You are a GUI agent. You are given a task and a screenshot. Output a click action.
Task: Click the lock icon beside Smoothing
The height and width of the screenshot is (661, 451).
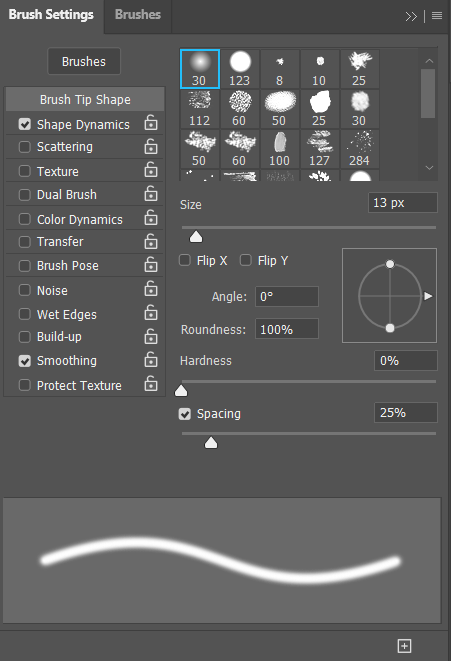click(151, 360)
